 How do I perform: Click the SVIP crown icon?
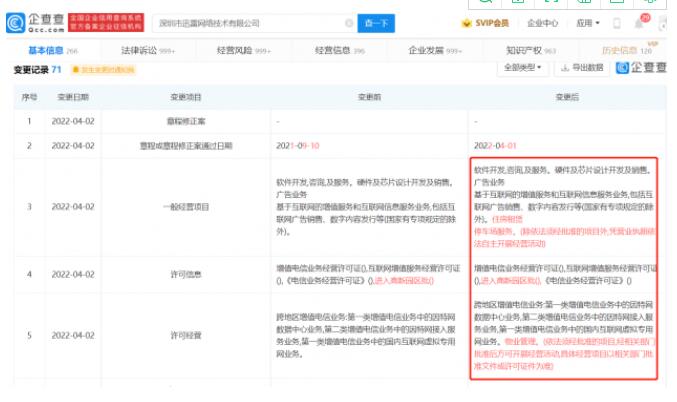pos(466,23)
